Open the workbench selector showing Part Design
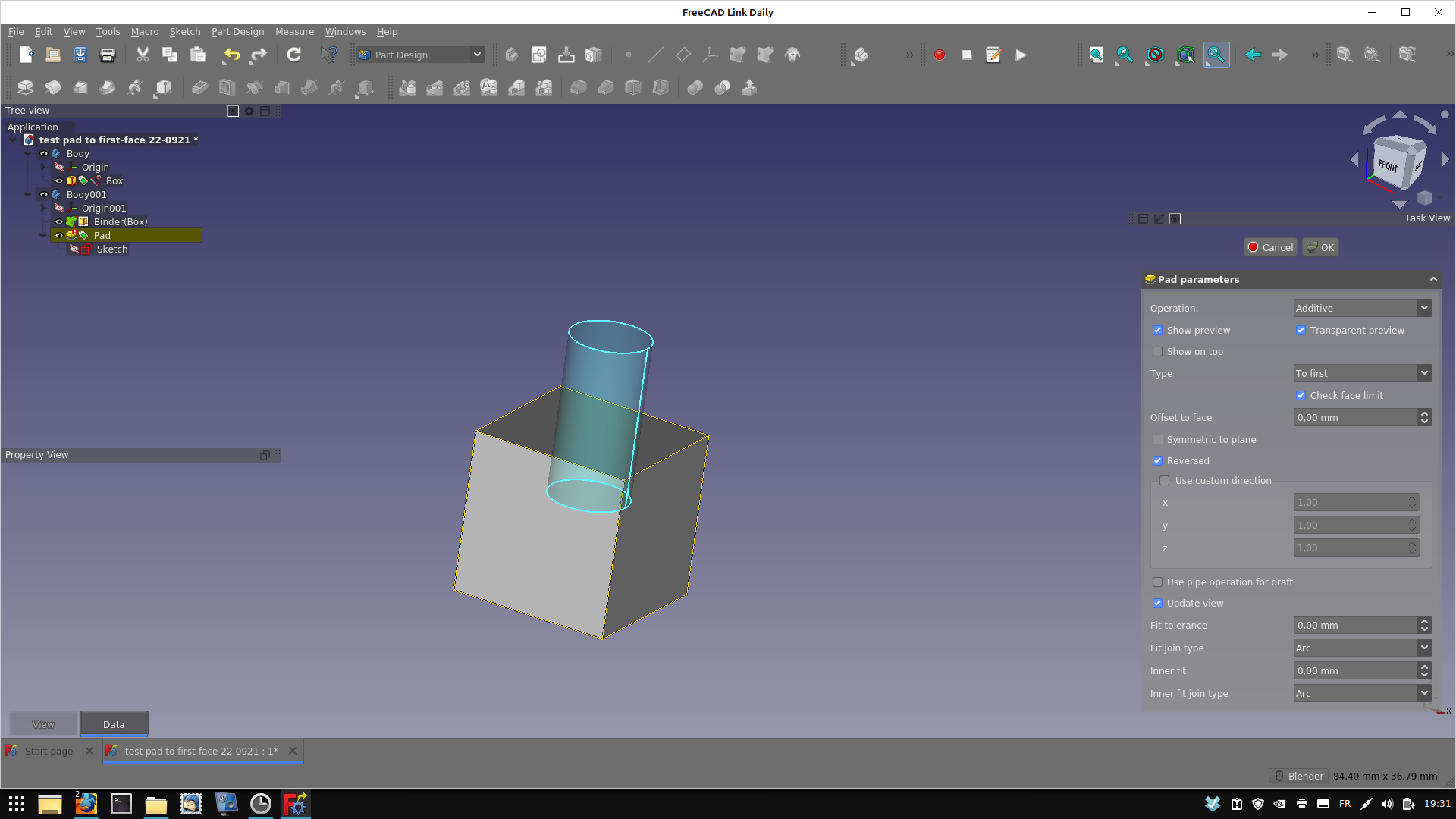 point(419,55)
